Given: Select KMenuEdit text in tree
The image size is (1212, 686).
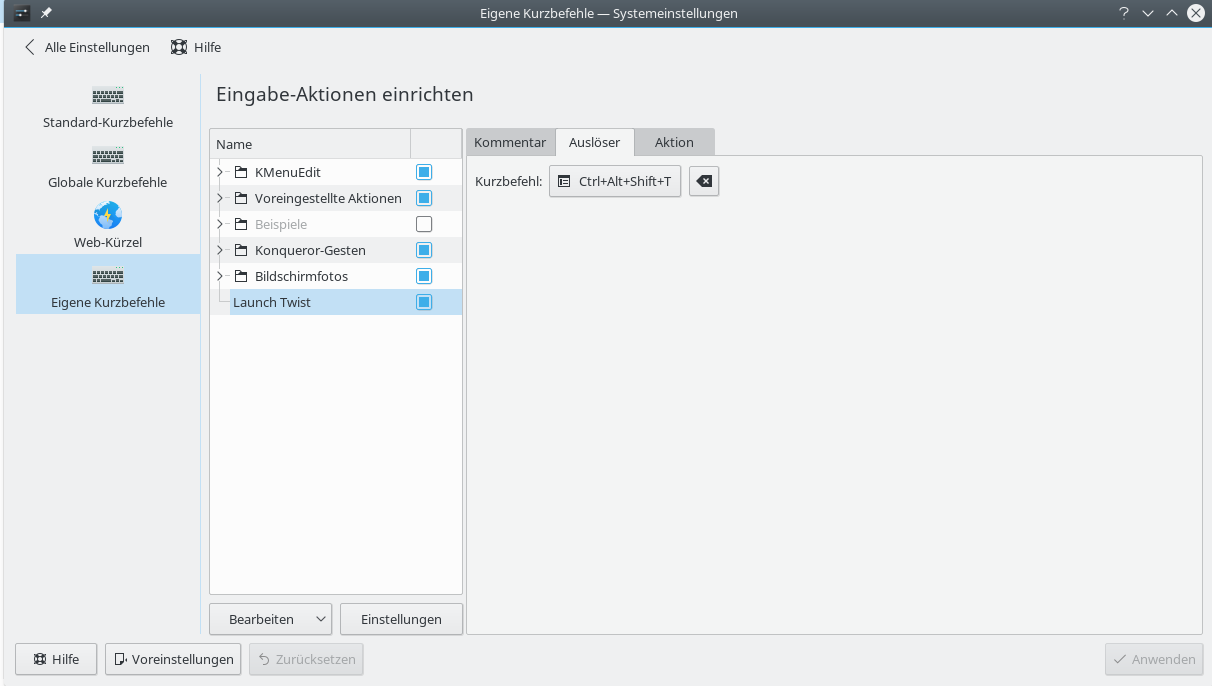Looking at the screenshot, I should (288, 172).
